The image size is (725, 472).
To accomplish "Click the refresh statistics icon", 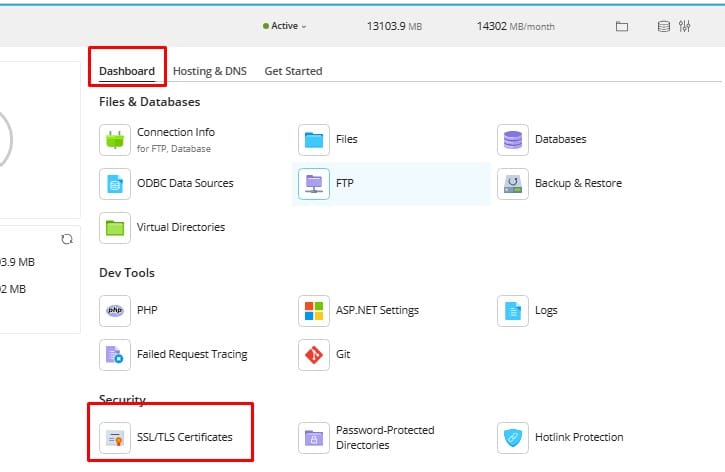I will point(67,240).
